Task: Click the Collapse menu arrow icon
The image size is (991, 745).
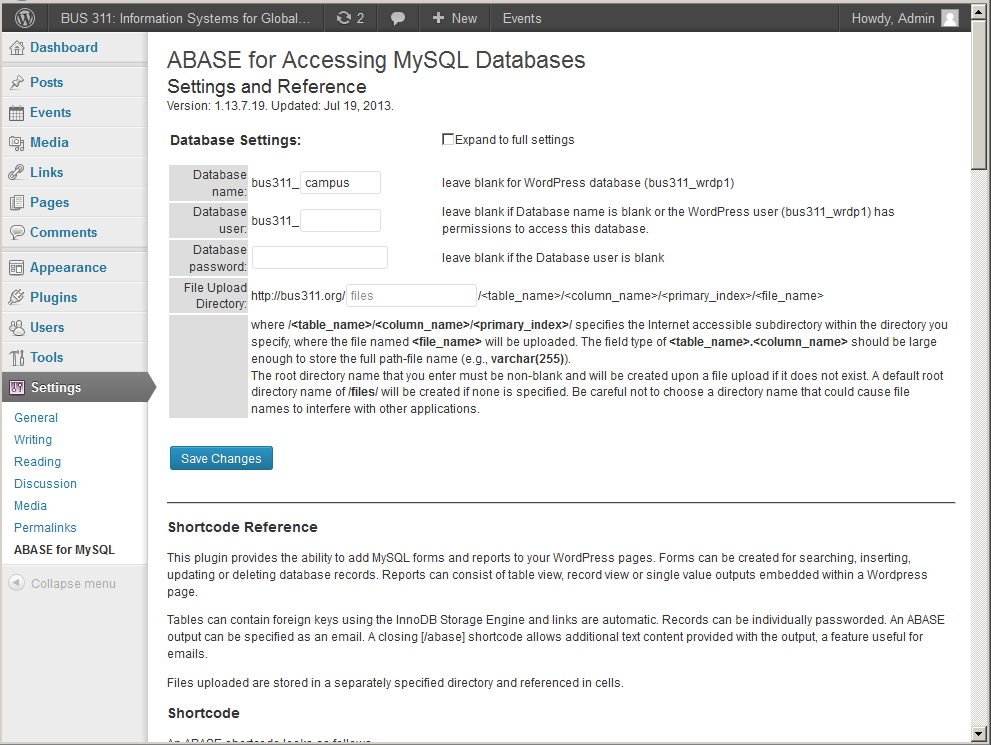Action: [x=17, y=583]
